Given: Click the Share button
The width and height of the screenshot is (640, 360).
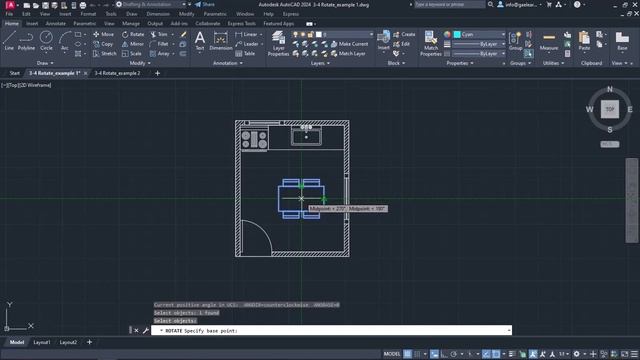Looking at the screenshot, I should tap(204, 4).
